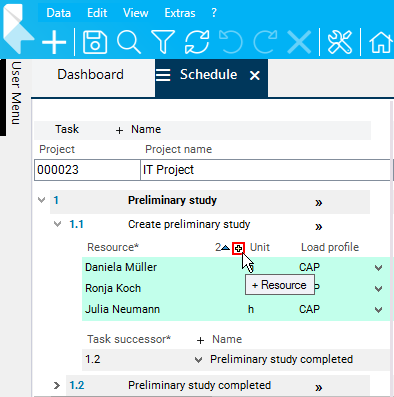Click the Undo toolbar icon

(231, 42)
